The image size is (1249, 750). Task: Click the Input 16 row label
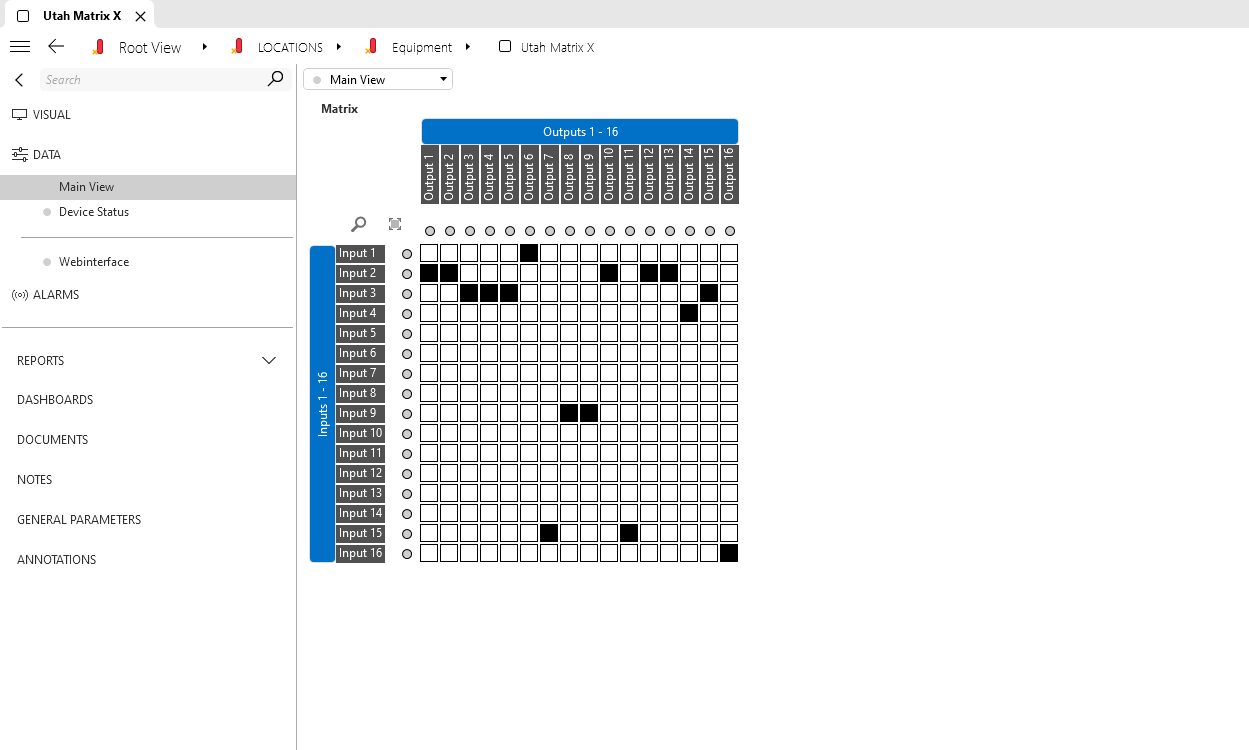(360, 554)
